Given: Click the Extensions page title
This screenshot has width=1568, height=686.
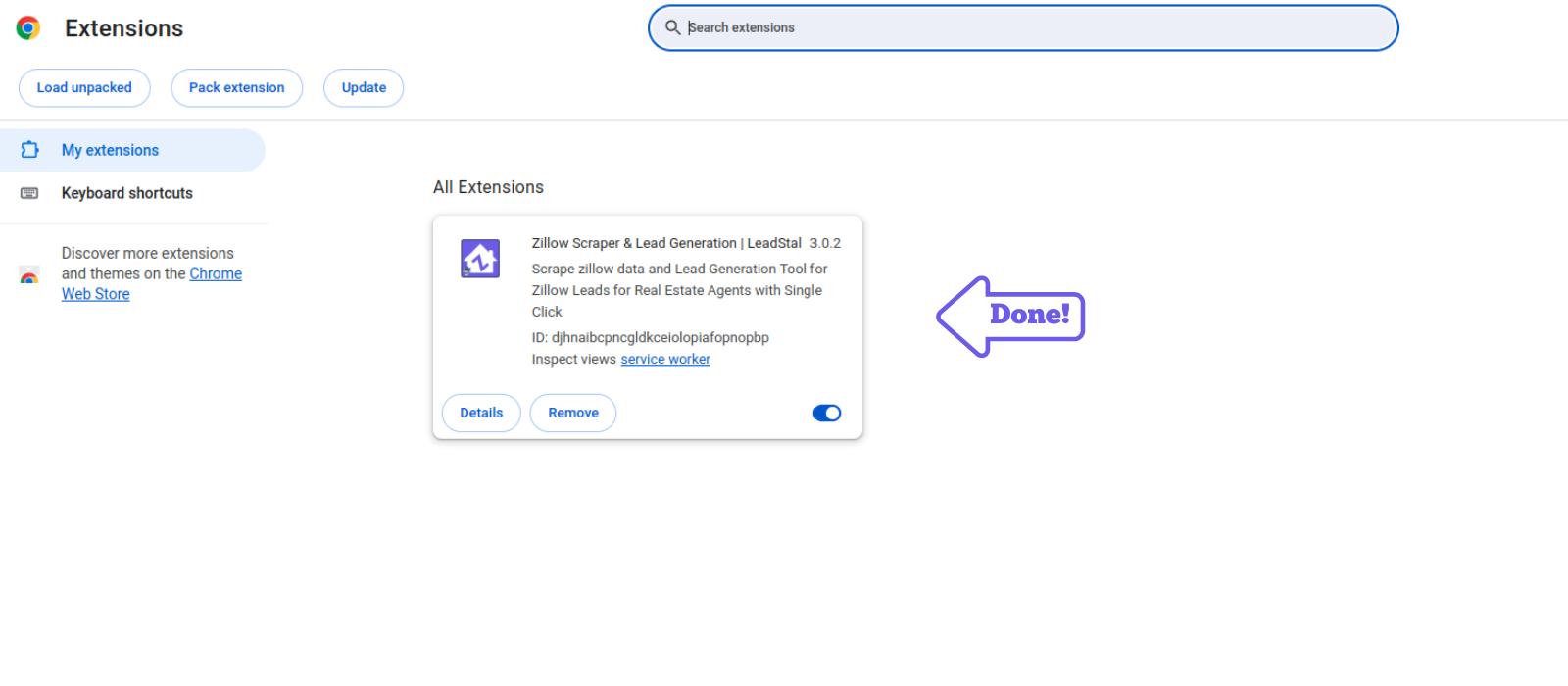Looking at the screenshot, I should (x=124, y=28).
